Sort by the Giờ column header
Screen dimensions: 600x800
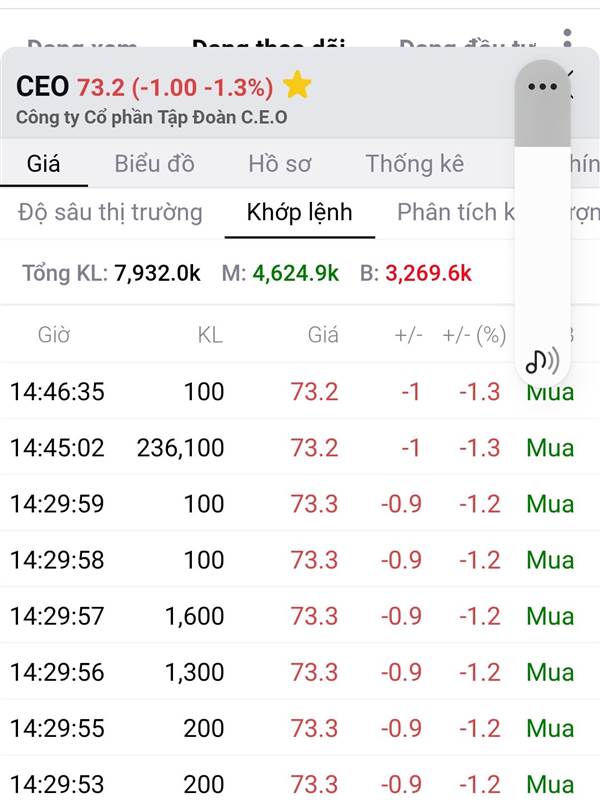click(54, 335)
